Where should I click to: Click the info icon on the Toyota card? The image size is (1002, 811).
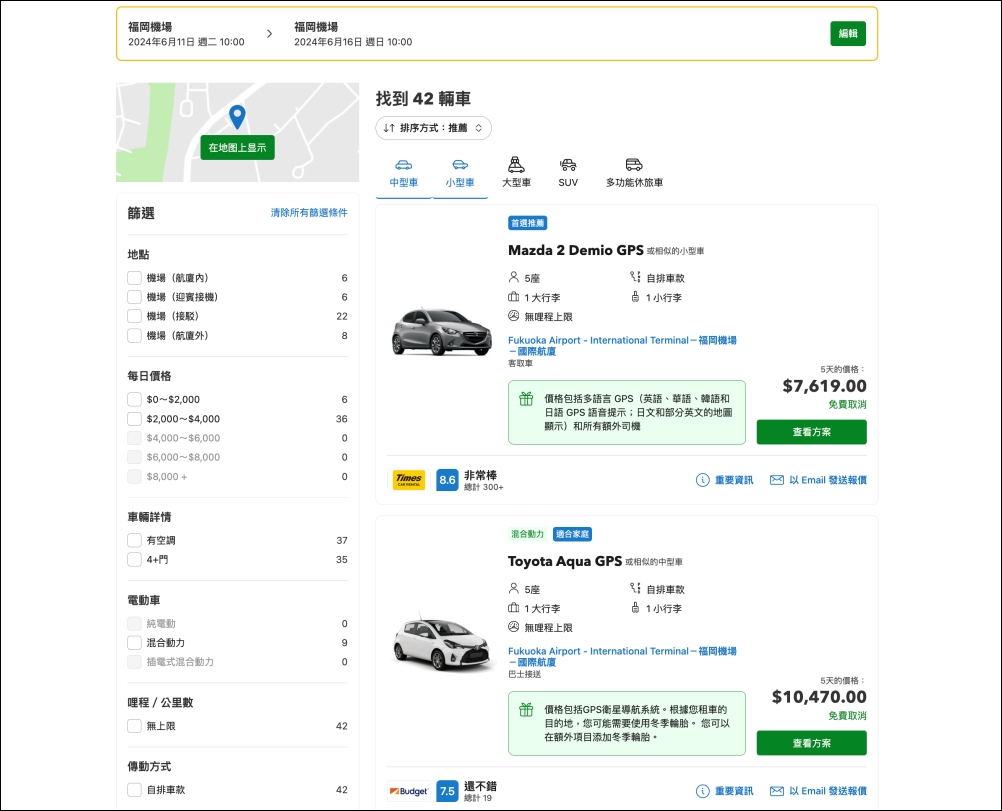(702, 791)
